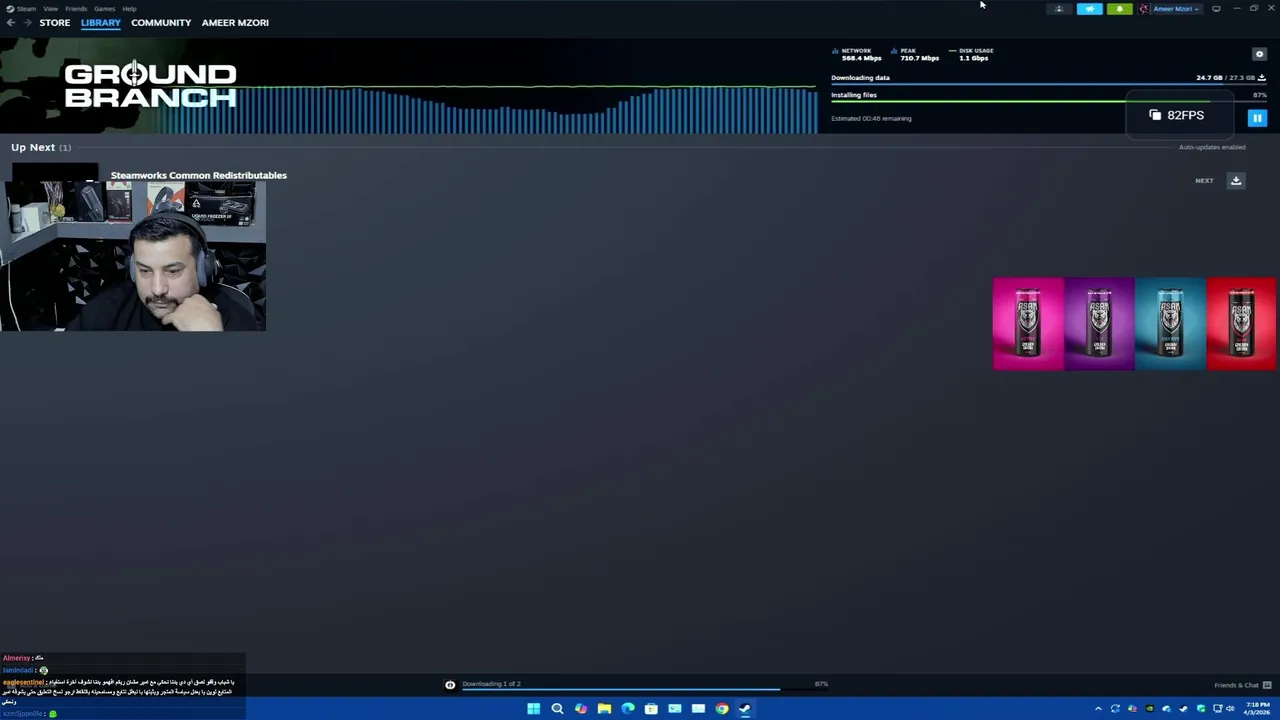Click the forward navigation arrow
The height and width of the screenshot is (720, 1280).
(27, 22)
